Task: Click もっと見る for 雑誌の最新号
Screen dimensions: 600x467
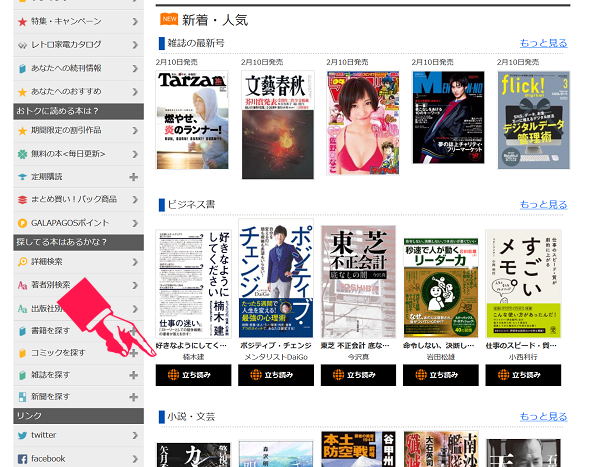Action: pyautogui.click(x=543, y=44)
